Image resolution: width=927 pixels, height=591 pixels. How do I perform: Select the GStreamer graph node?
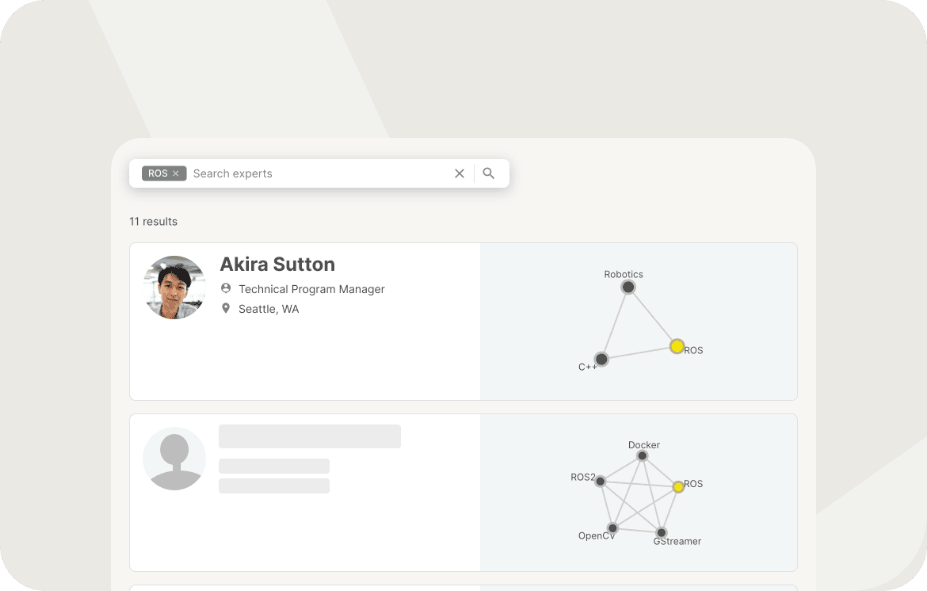661,533
